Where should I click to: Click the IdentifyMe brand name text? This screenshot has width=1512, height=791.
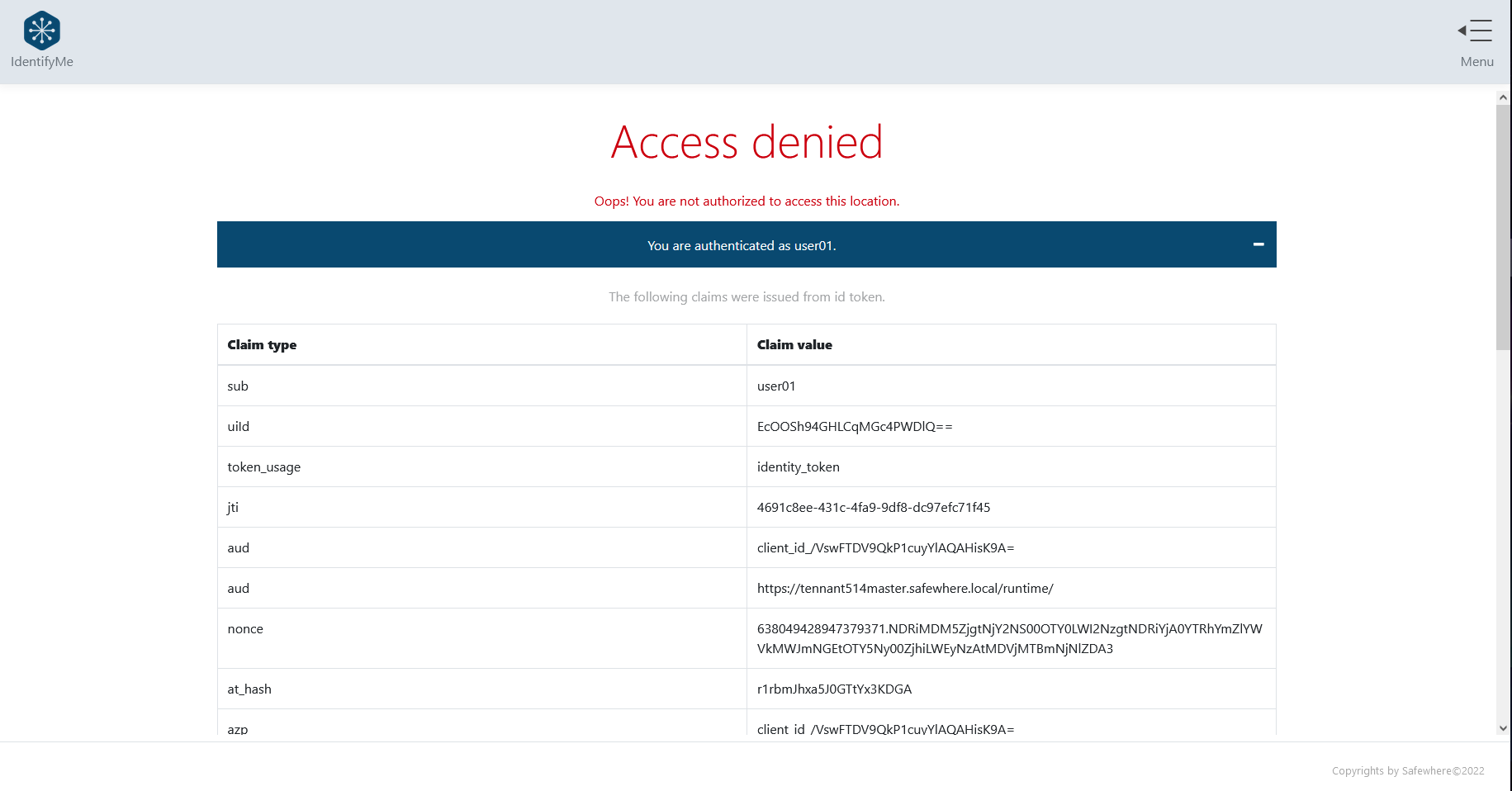point(41,62)
